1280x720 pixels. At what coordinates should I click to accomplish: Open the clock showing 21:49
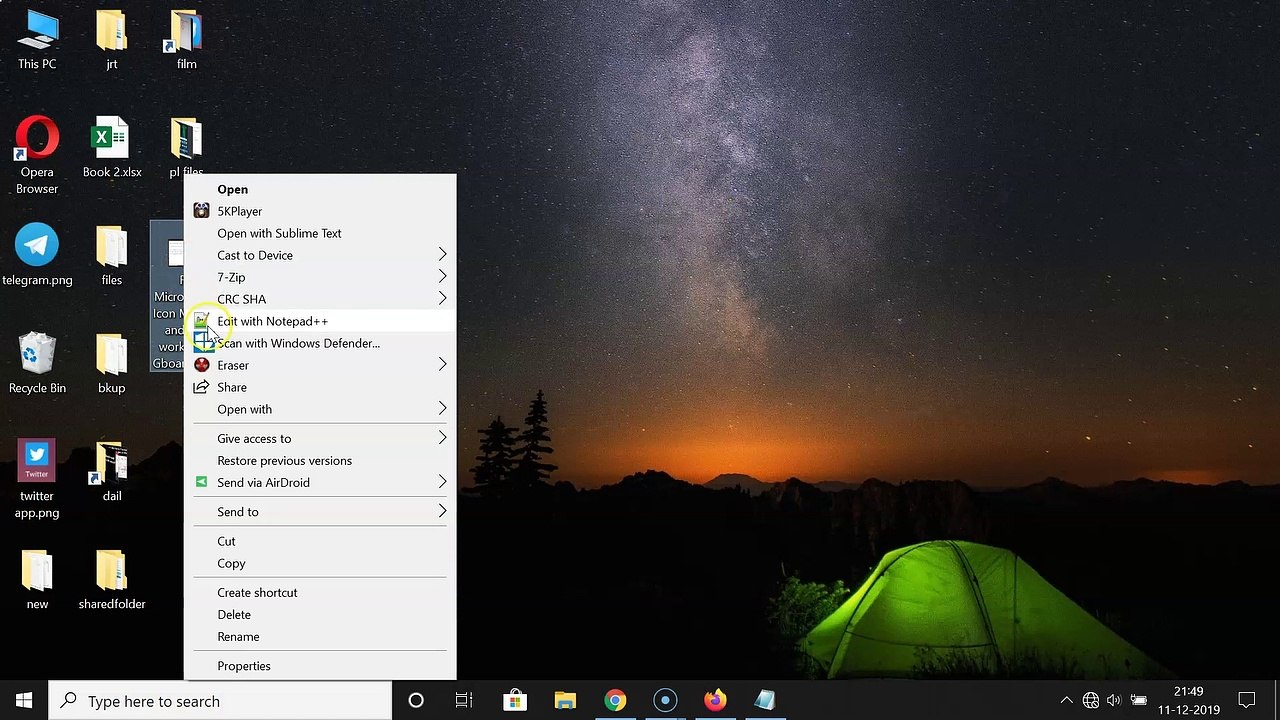pyautogui.click(x=1189, y=700)
